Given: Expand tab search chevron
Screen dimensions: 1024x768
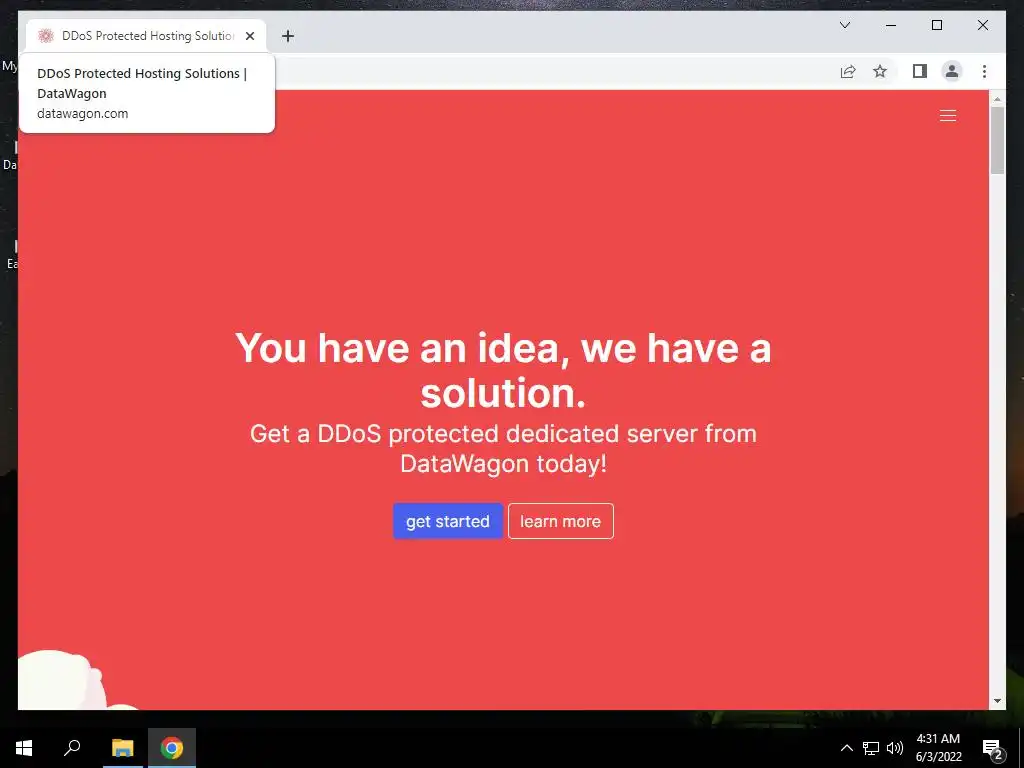Looking at the screenshot, I should click(844, 25).
